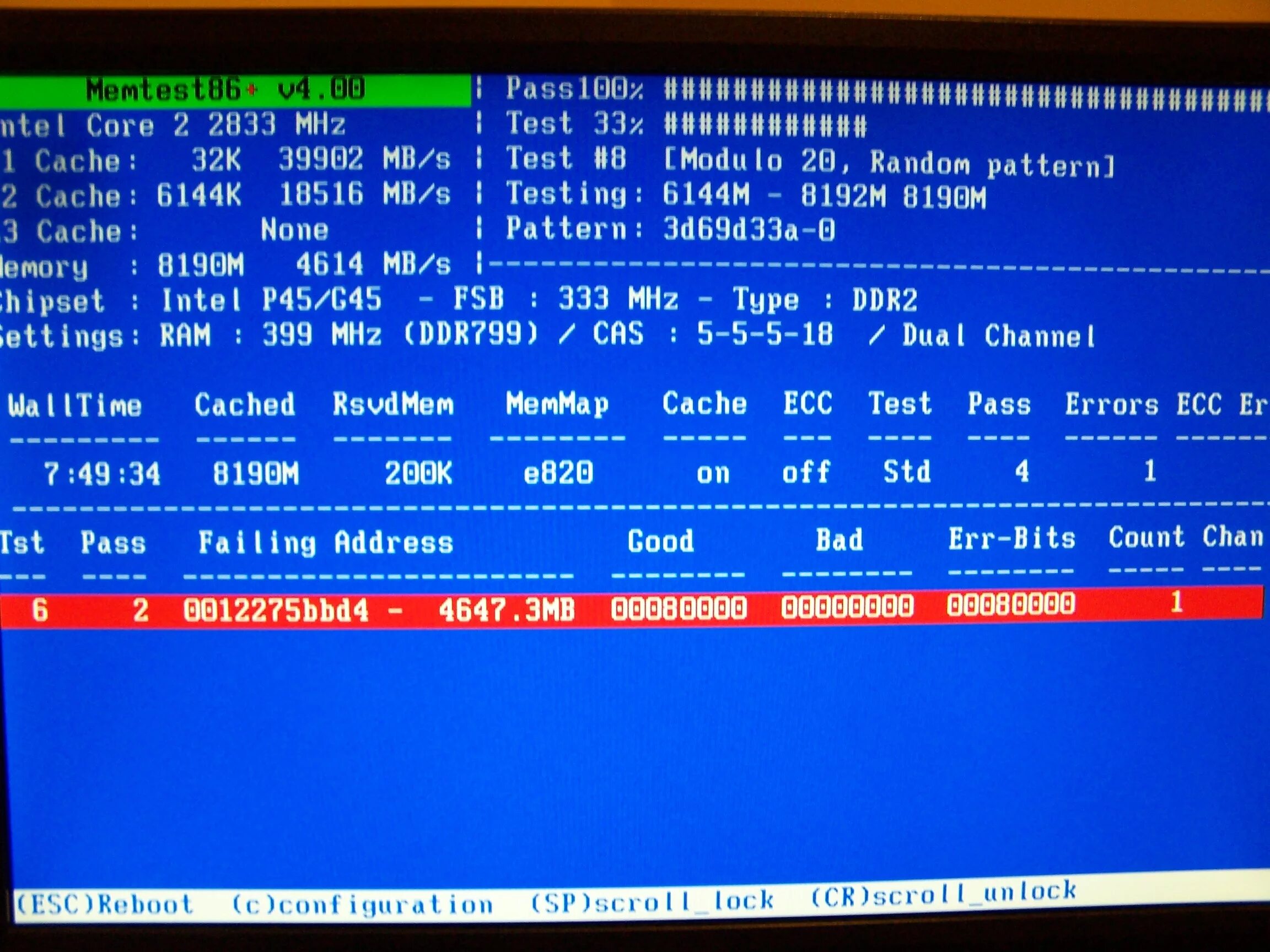Click the Errors column header
Viewport: 1270px width, 952px height.
tap(1112, 405)
